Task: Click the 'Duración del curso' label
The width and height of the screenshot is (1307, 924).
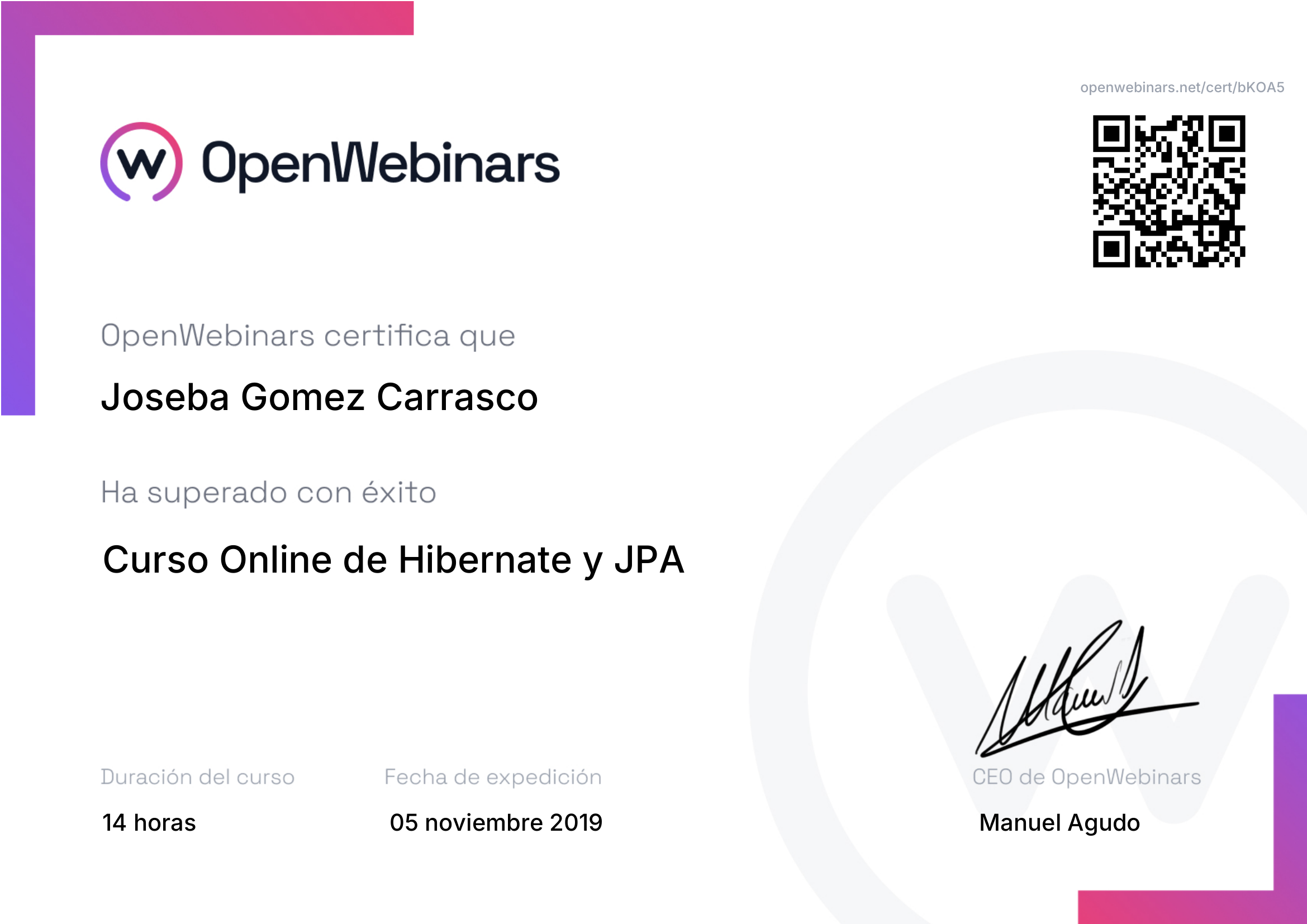Action: 197,777
